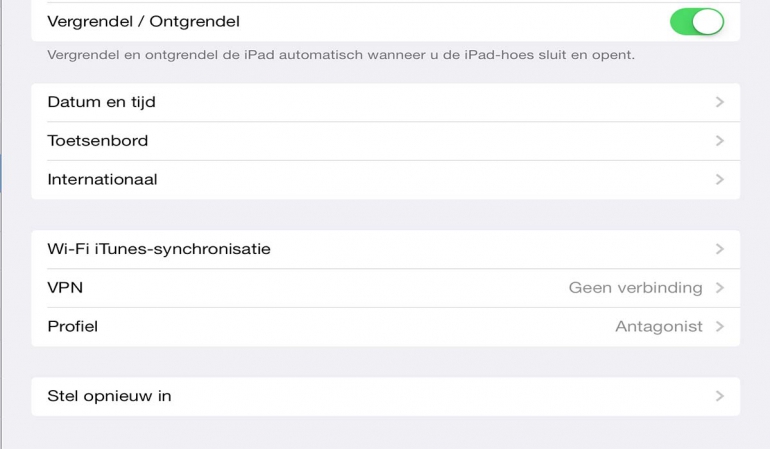This screenshot has height=449, width=770.
Task: Click the chevron icon beside Internationaal
Action: coord(719,180)
